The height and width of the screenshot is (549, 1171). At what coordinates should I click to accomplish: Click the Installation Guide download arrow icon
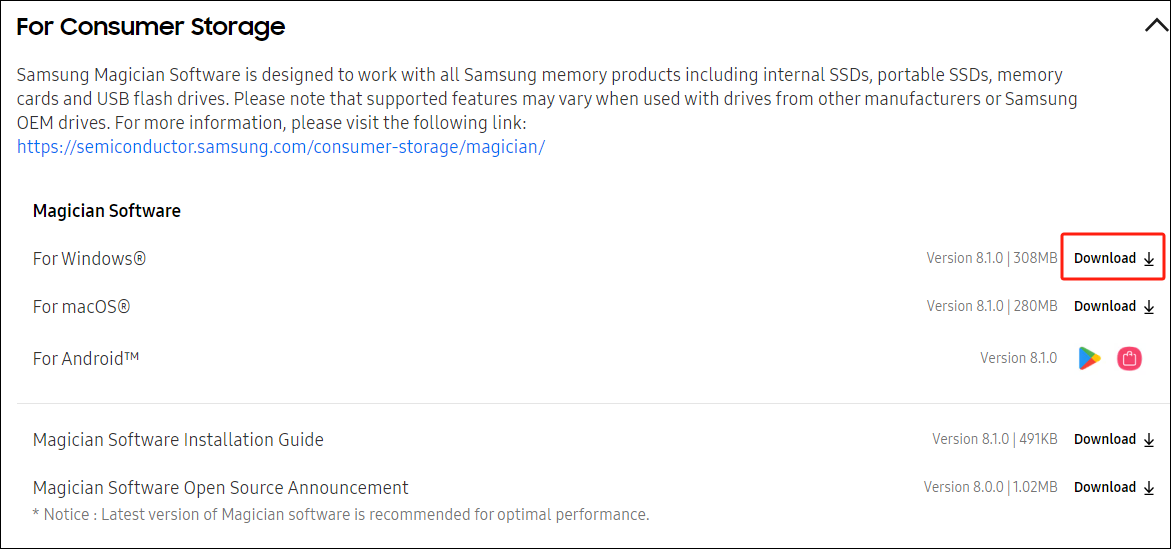click(1149, 440)
